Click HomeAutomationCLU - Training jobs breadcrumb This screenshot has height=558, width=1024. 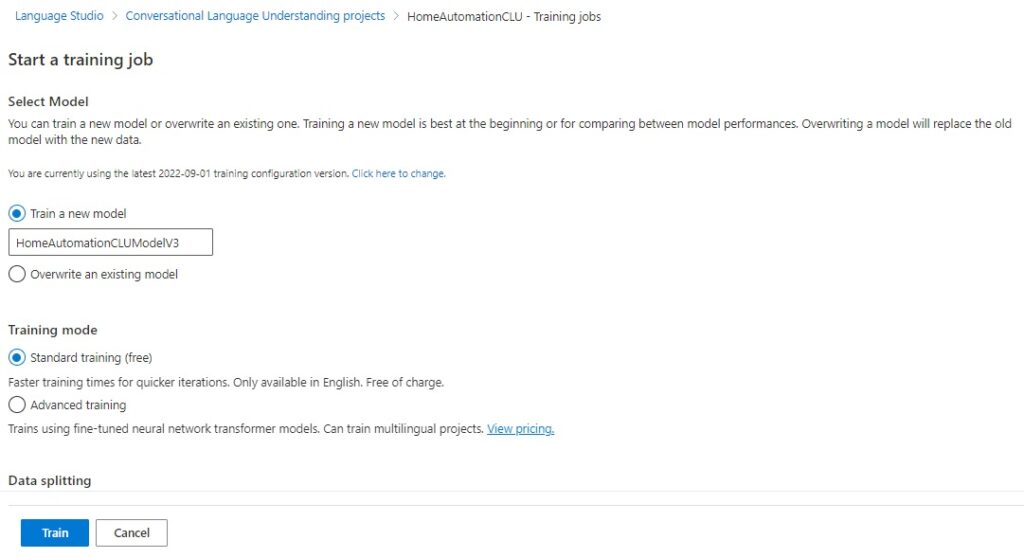click(504, 17)
